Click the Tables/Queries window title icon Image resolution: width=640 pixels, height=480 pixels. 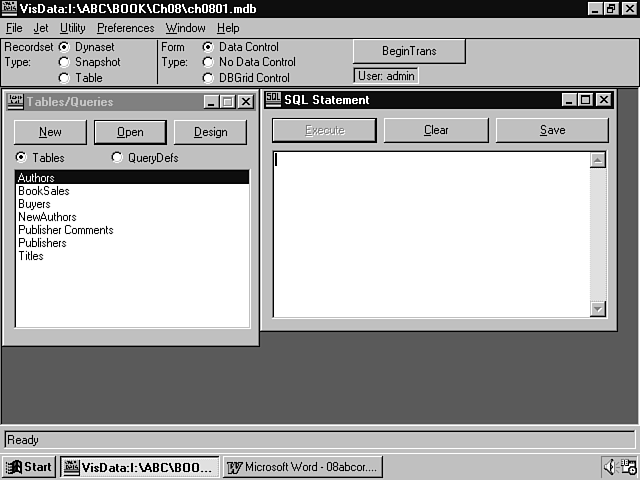(x=14, y=101)
